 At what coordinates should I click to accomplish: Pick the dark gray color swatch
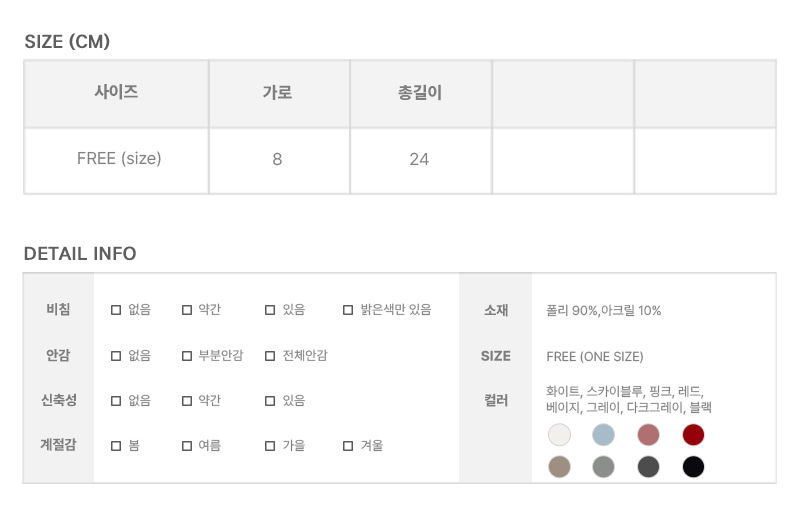(x=649, y=466)
